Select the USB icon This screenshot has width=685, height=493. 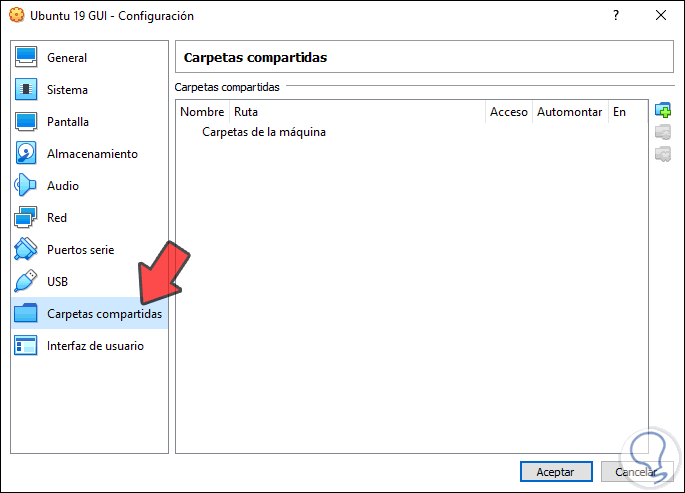pos(26,282)
